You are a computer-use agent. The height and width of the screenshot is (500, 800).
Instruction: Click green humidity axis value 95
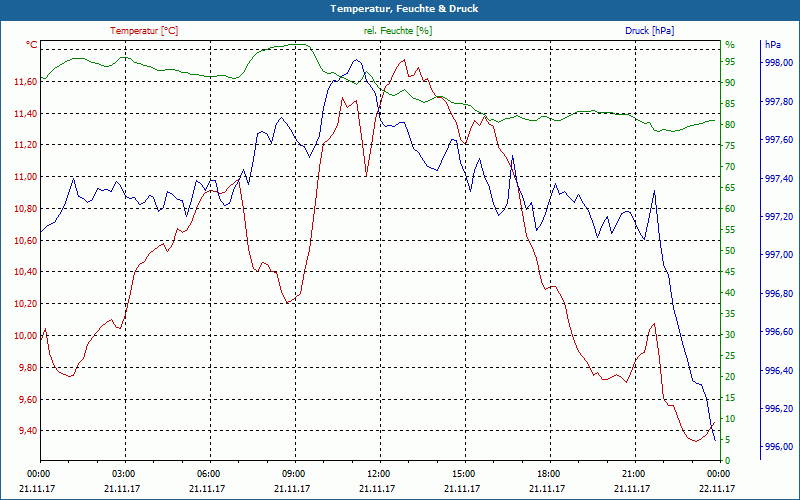(730, 62)
